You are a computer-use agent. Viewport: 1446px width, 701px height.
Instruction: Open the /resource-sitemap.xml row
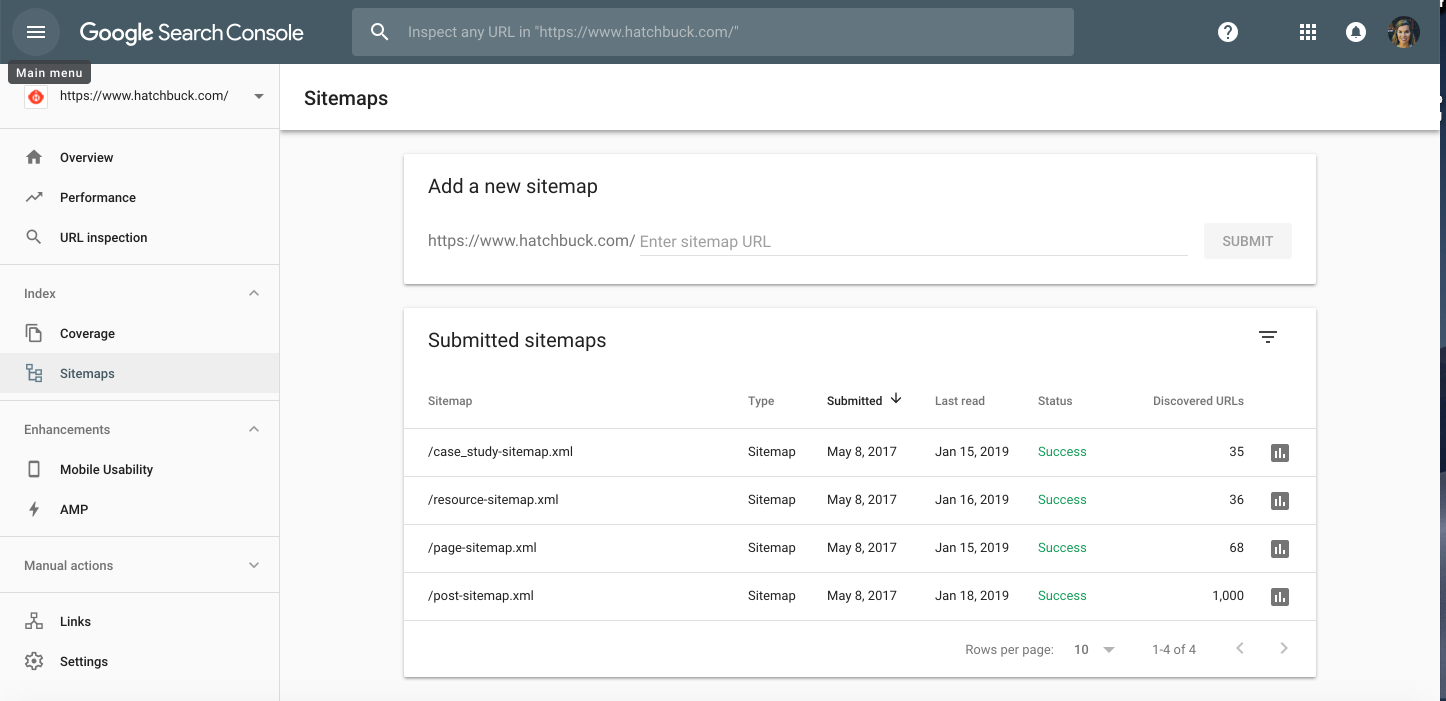click(x=860, y=500)
